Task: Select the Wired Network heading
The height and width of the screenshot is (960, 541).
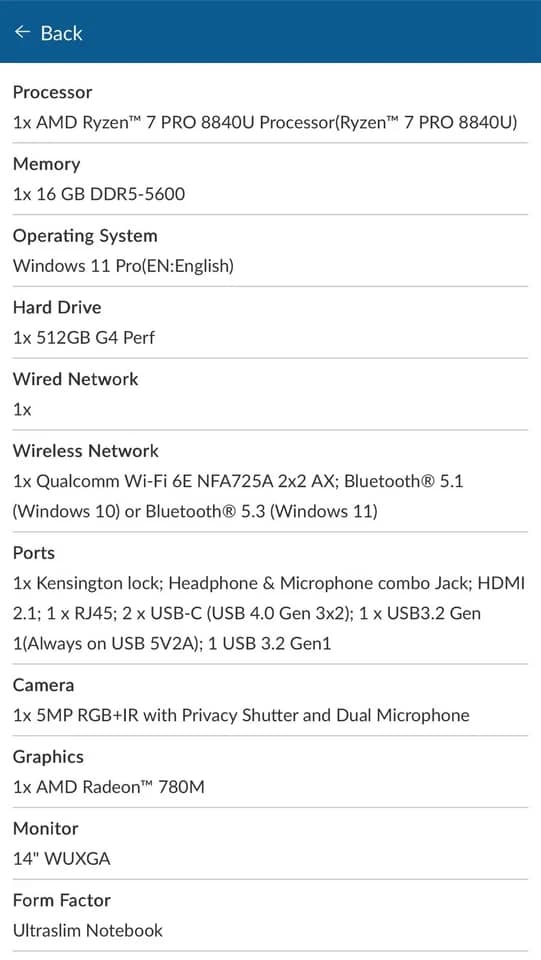Action: pos(76,379)
